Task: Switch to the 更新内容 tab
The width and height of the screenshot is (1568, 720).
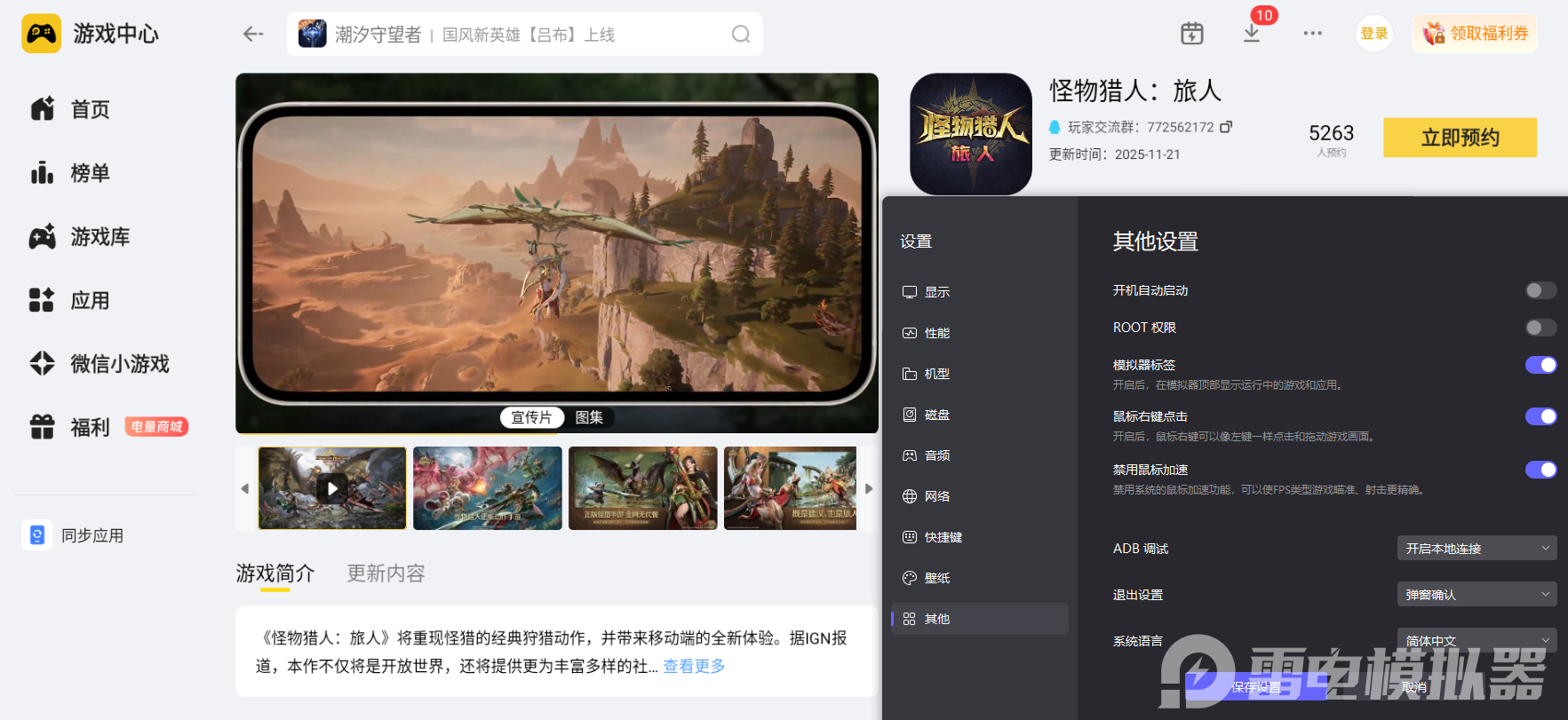Action: (386, 574)
